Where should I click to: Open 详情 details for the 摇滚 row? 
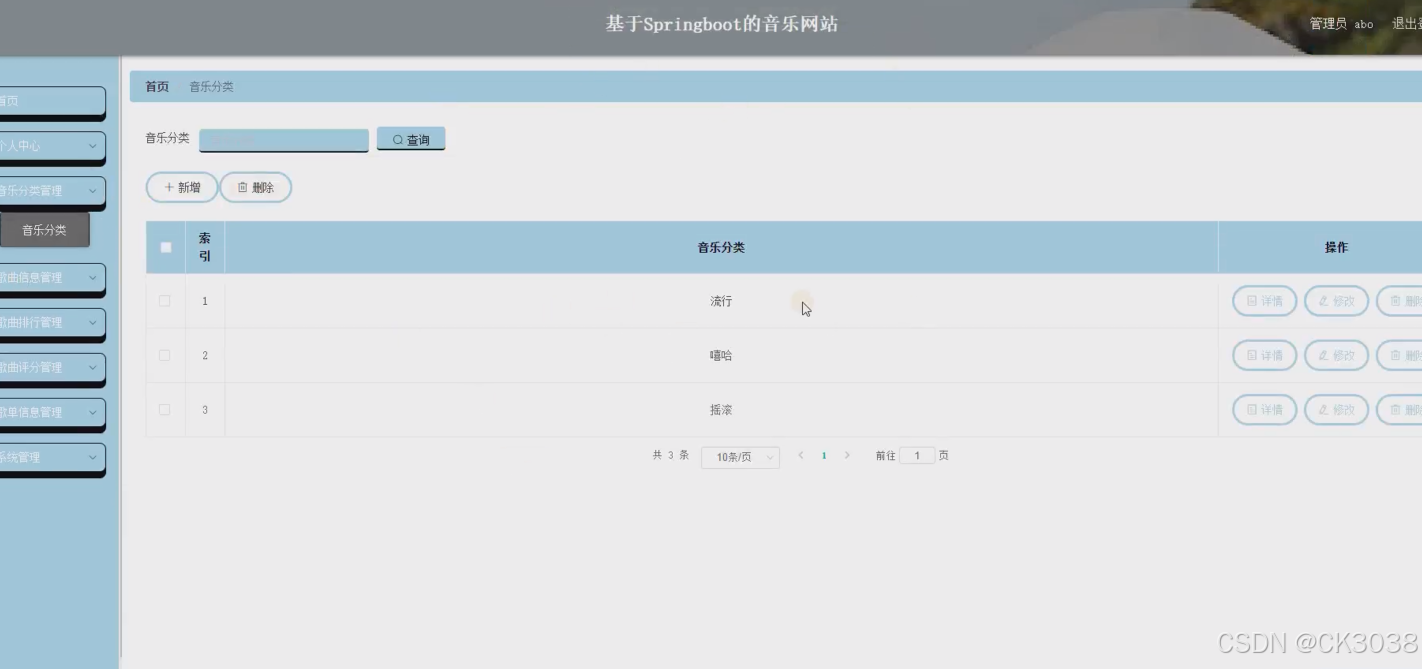coord(1264,409)
